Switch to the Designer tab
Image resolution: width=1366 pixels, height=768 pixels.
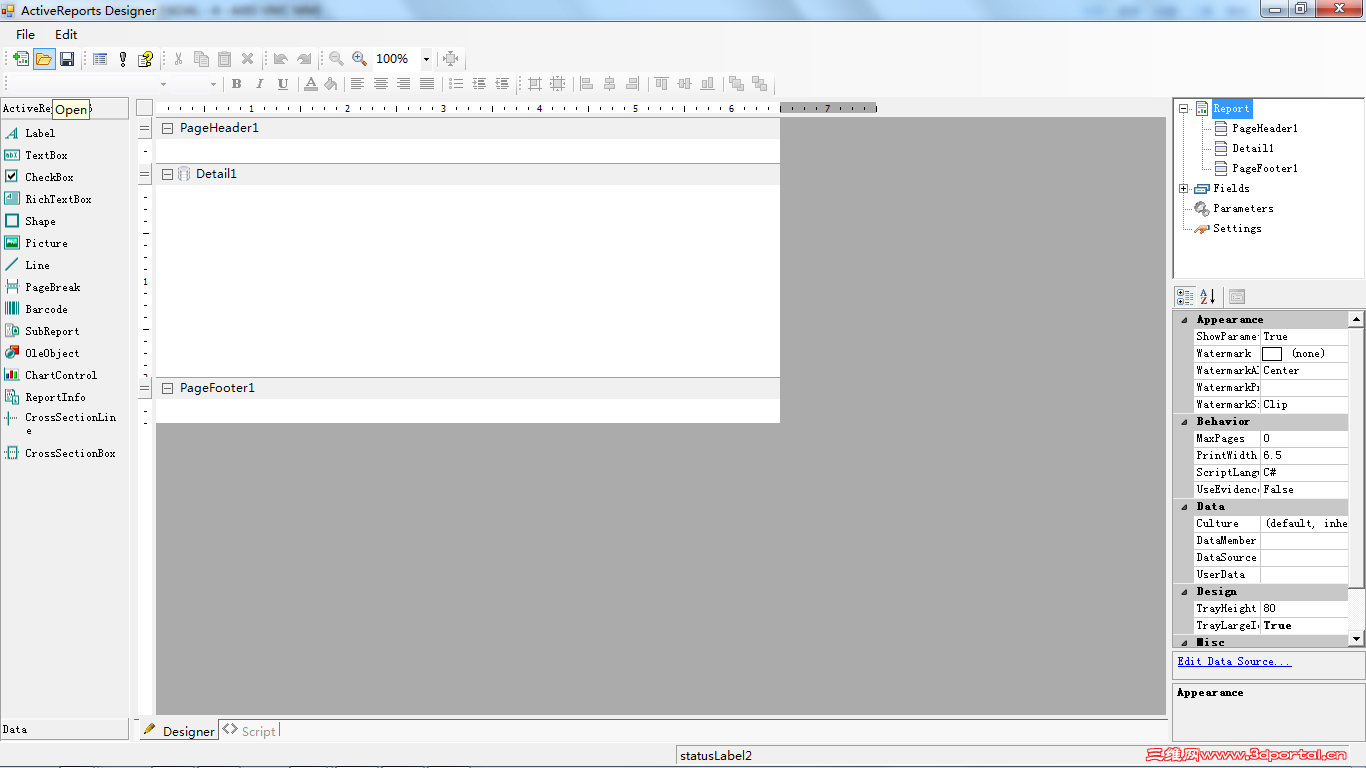(x=179, y=731)
